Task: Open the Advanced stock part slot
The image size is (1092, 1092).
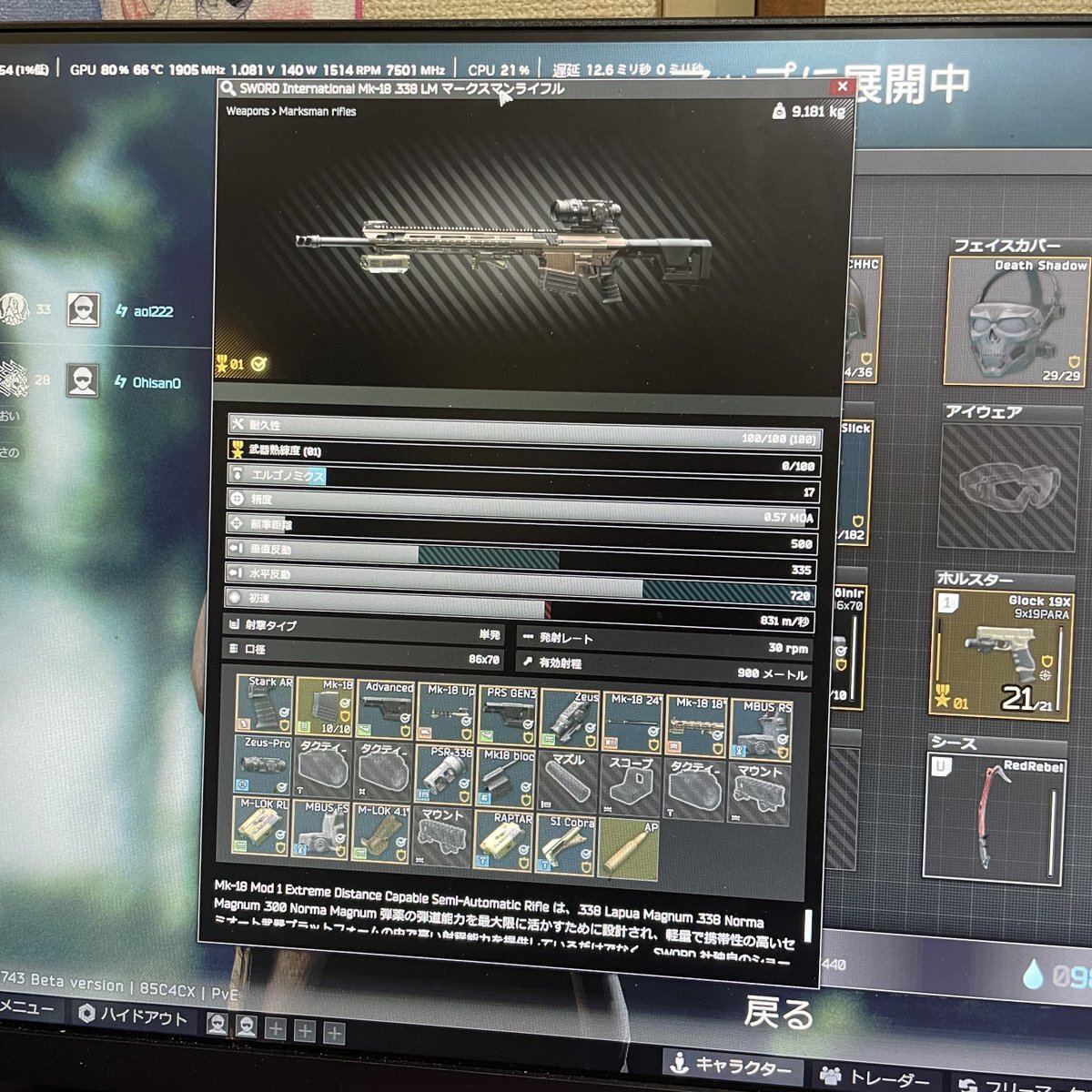Action: tap(385, 710)
